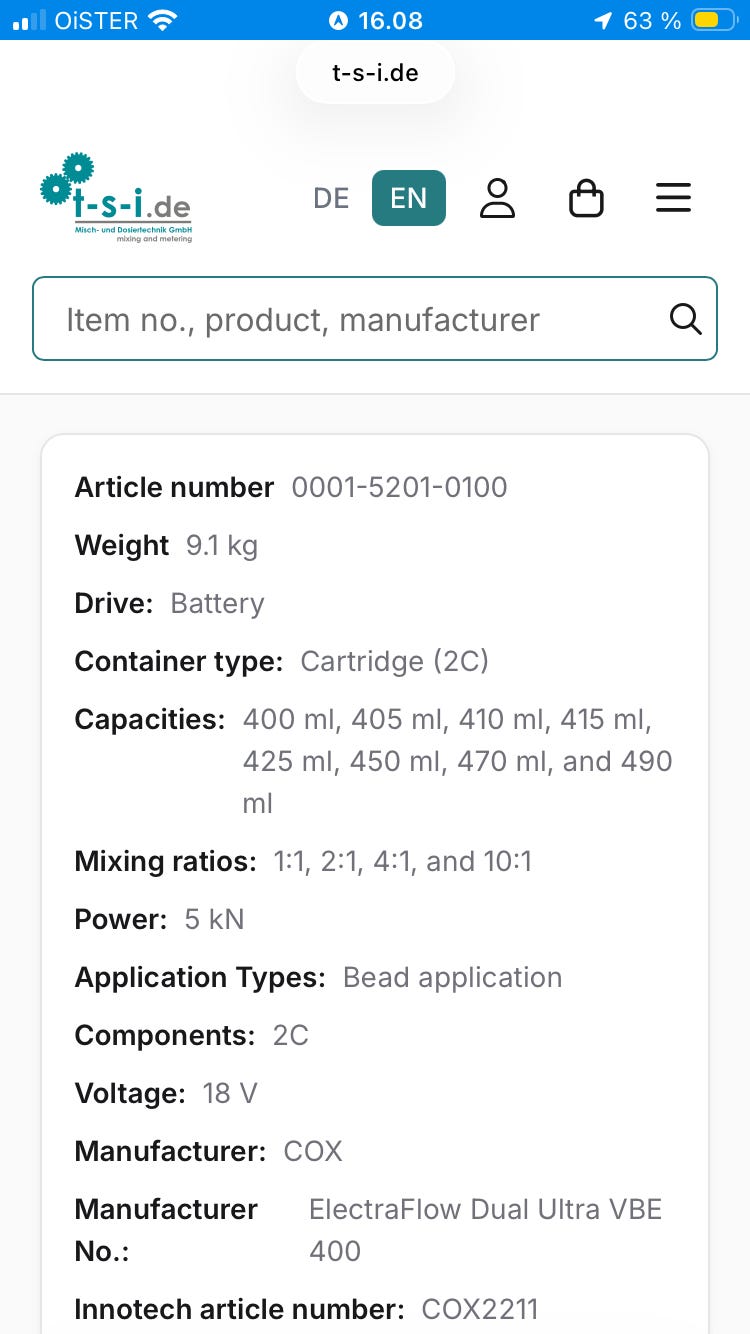Open the user account icon
The height and width of the screenshot is (1334, 750).
click(497, 198)
